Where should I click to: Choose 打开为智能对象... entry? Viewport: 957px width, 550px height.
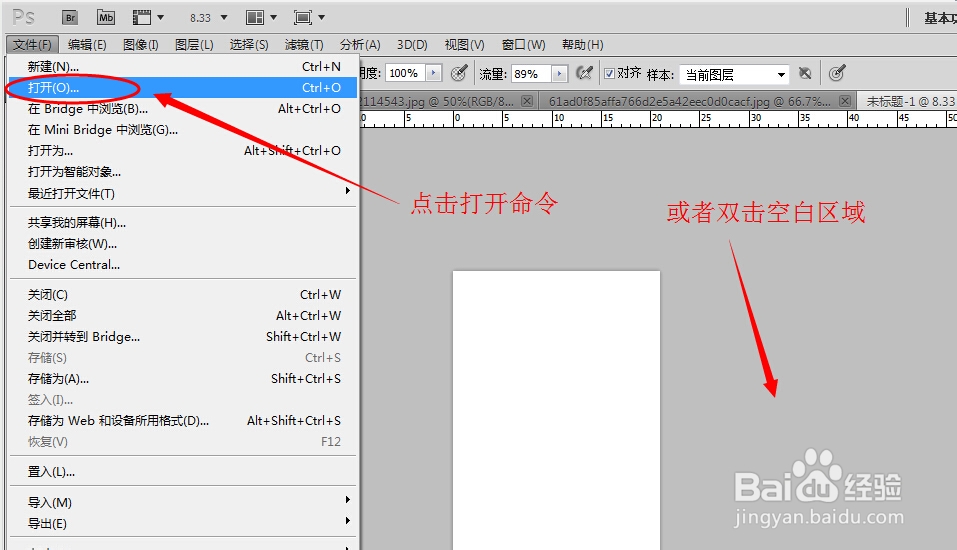click(183, 172)
